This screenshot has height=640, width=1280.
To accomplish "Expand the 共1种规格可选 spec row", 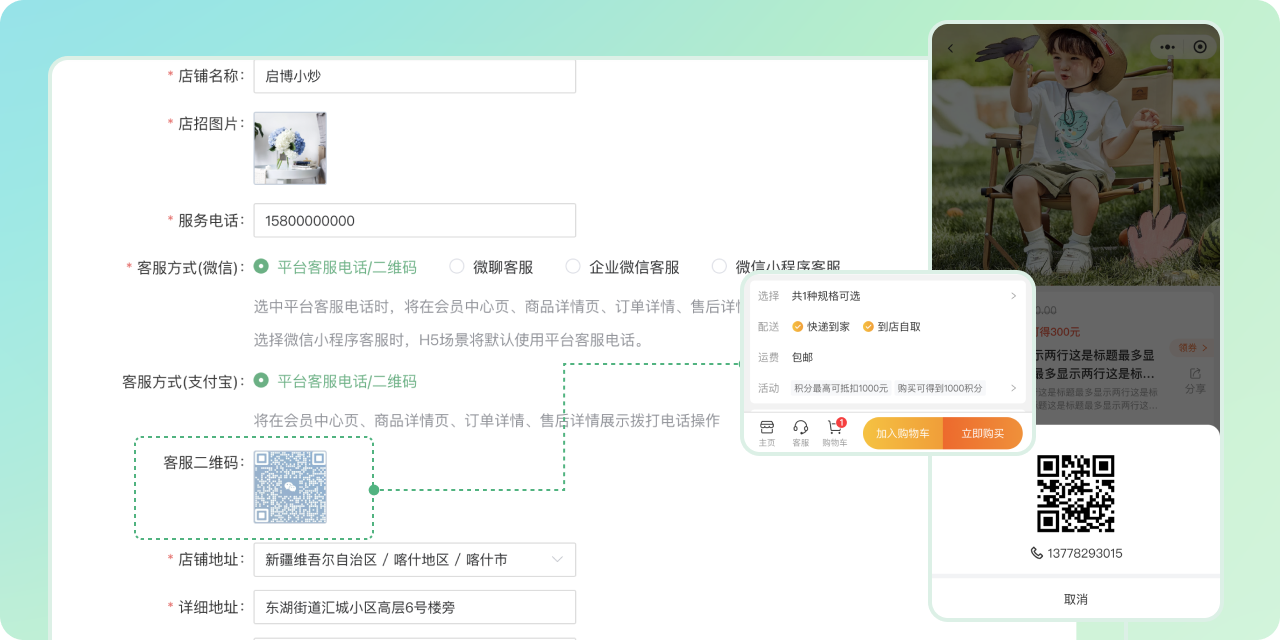I will click(888, 296).
